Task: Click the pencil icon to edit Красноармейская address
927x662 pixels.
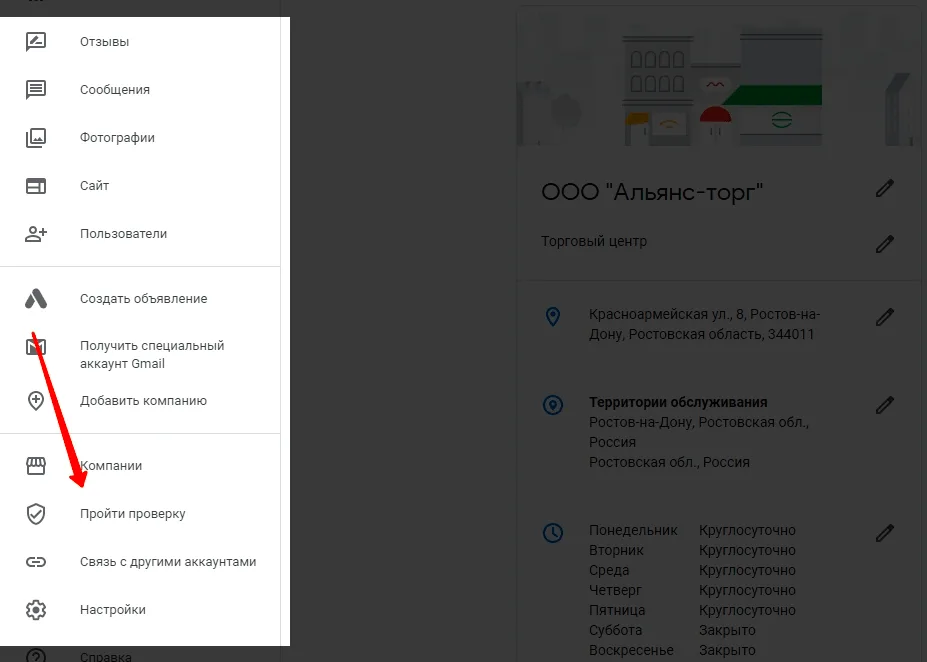Action: 884,317
